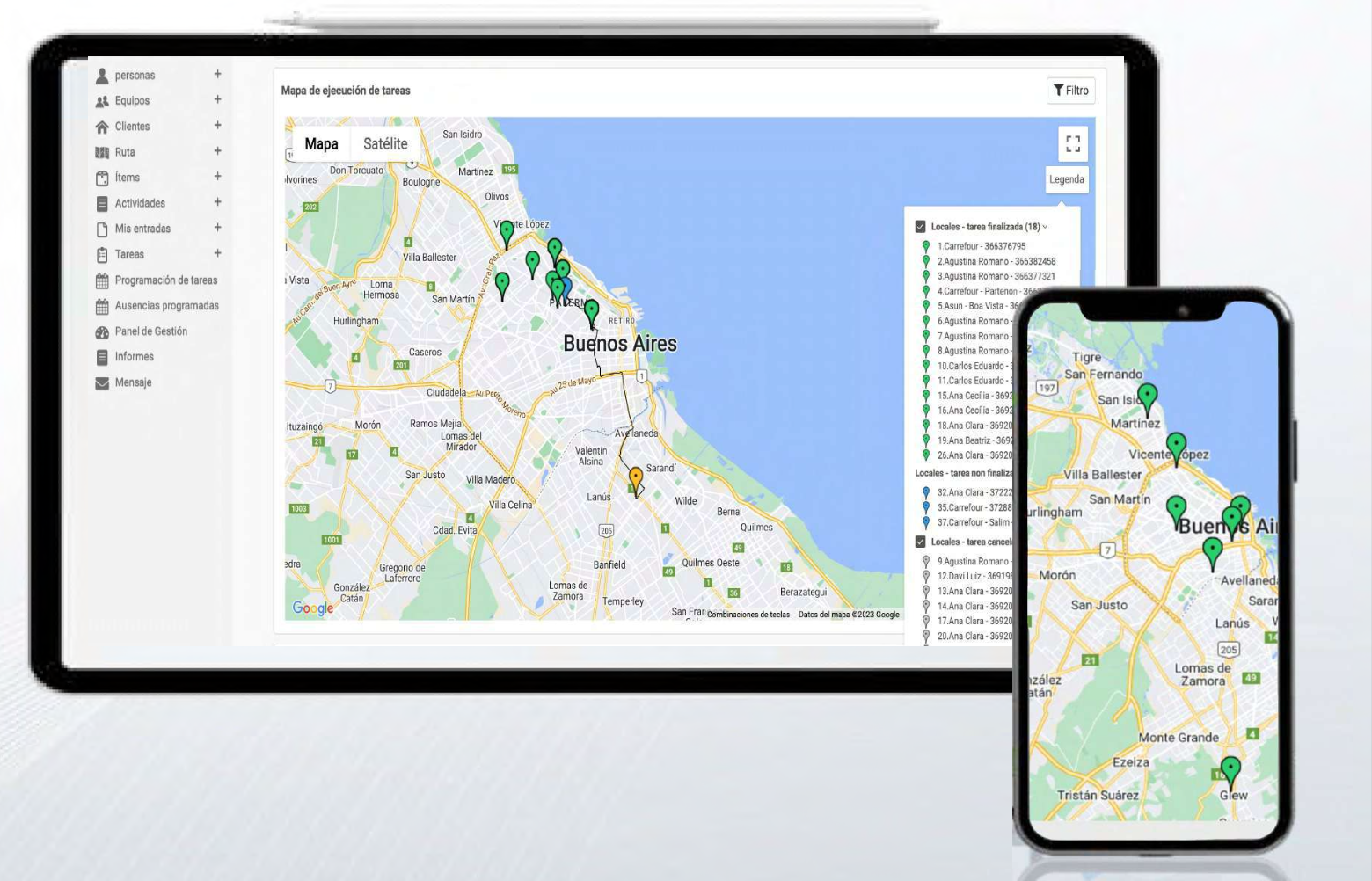
Task: Toggle fullscreen map view icon
Action: coord(1072,143)
